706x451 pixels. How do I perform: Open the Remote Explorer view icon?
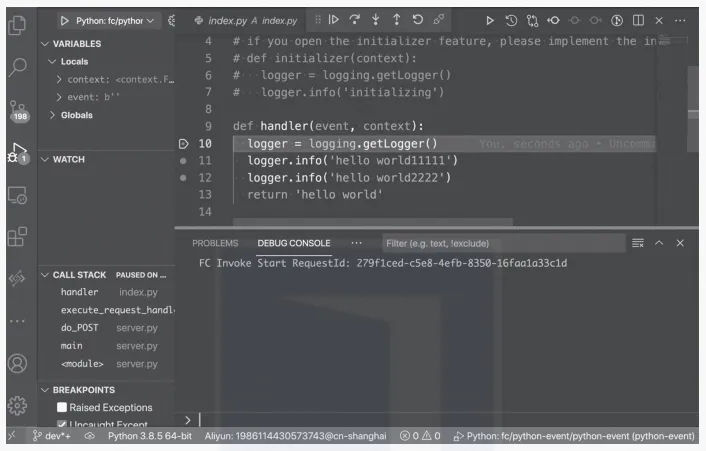pos(18,196)
